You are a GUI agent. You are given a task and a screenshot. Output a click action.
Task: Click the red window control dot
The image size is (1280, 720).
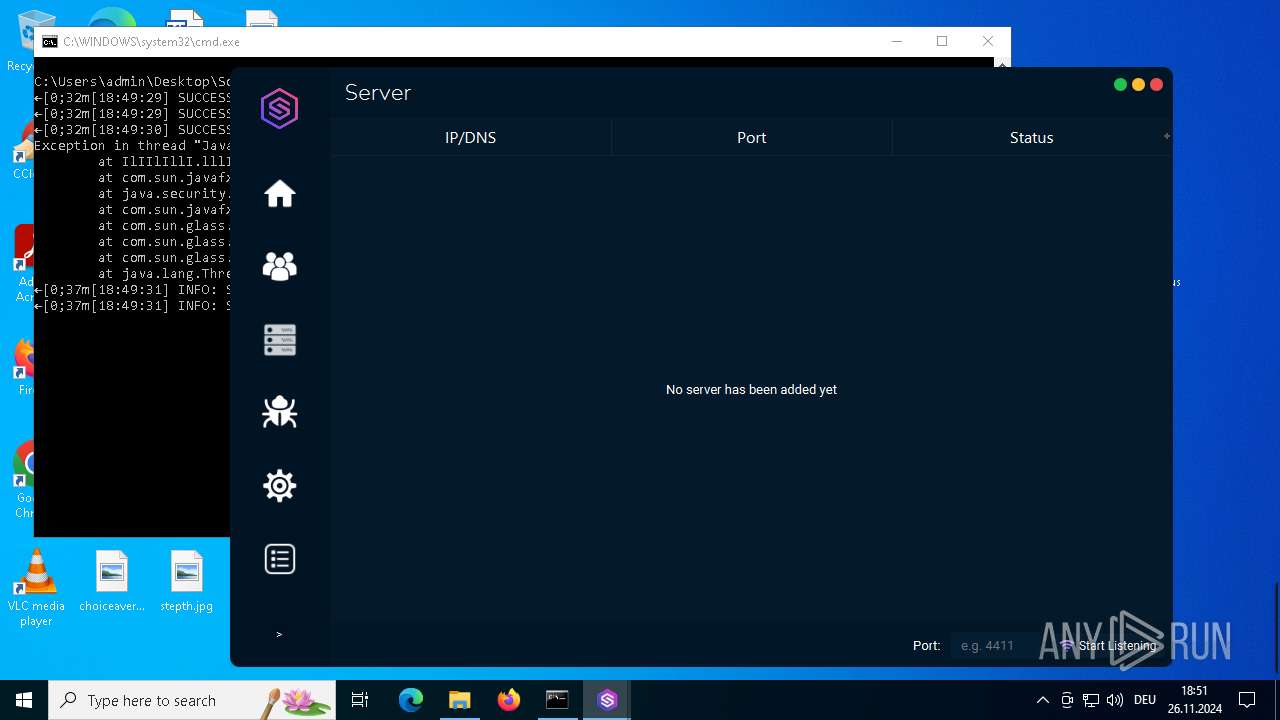click(x=1156, y=85)
